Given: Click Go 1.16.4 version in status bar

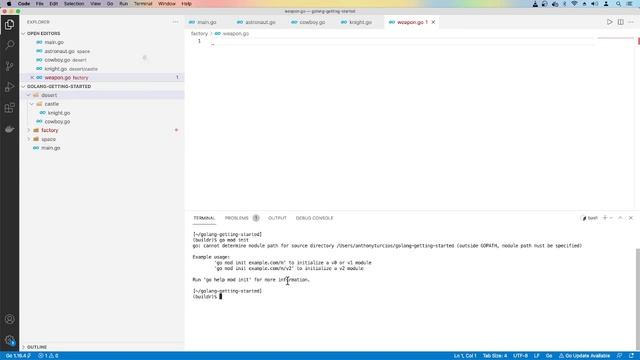Looking at the screenshot, I should 18,356.
